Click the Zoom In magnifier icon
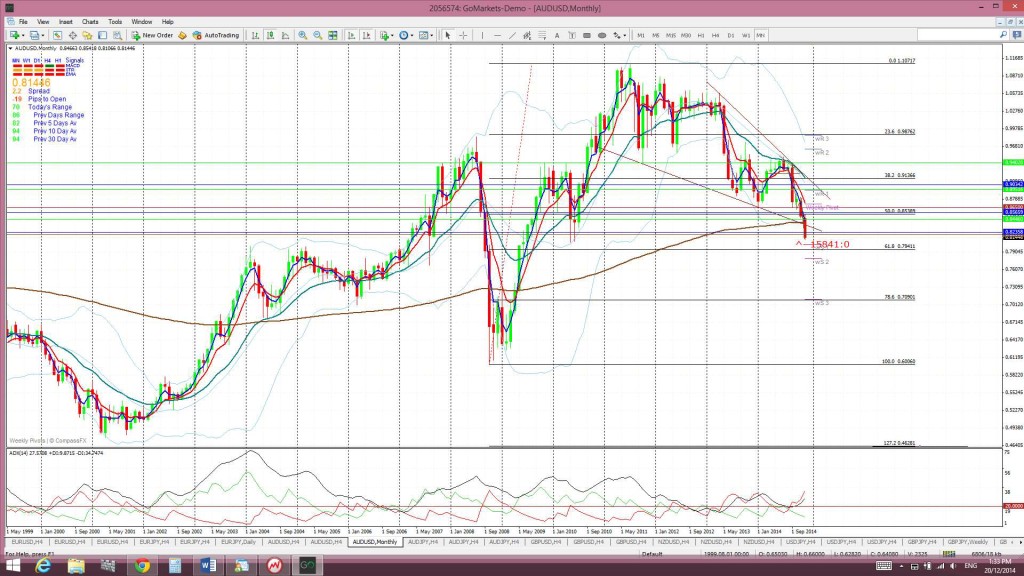Viewport: 1024px width, 576px height. point(302,35)
